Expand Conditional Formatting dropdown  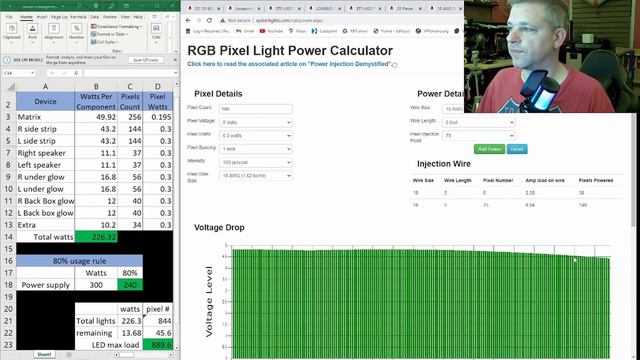coord(117,27)
